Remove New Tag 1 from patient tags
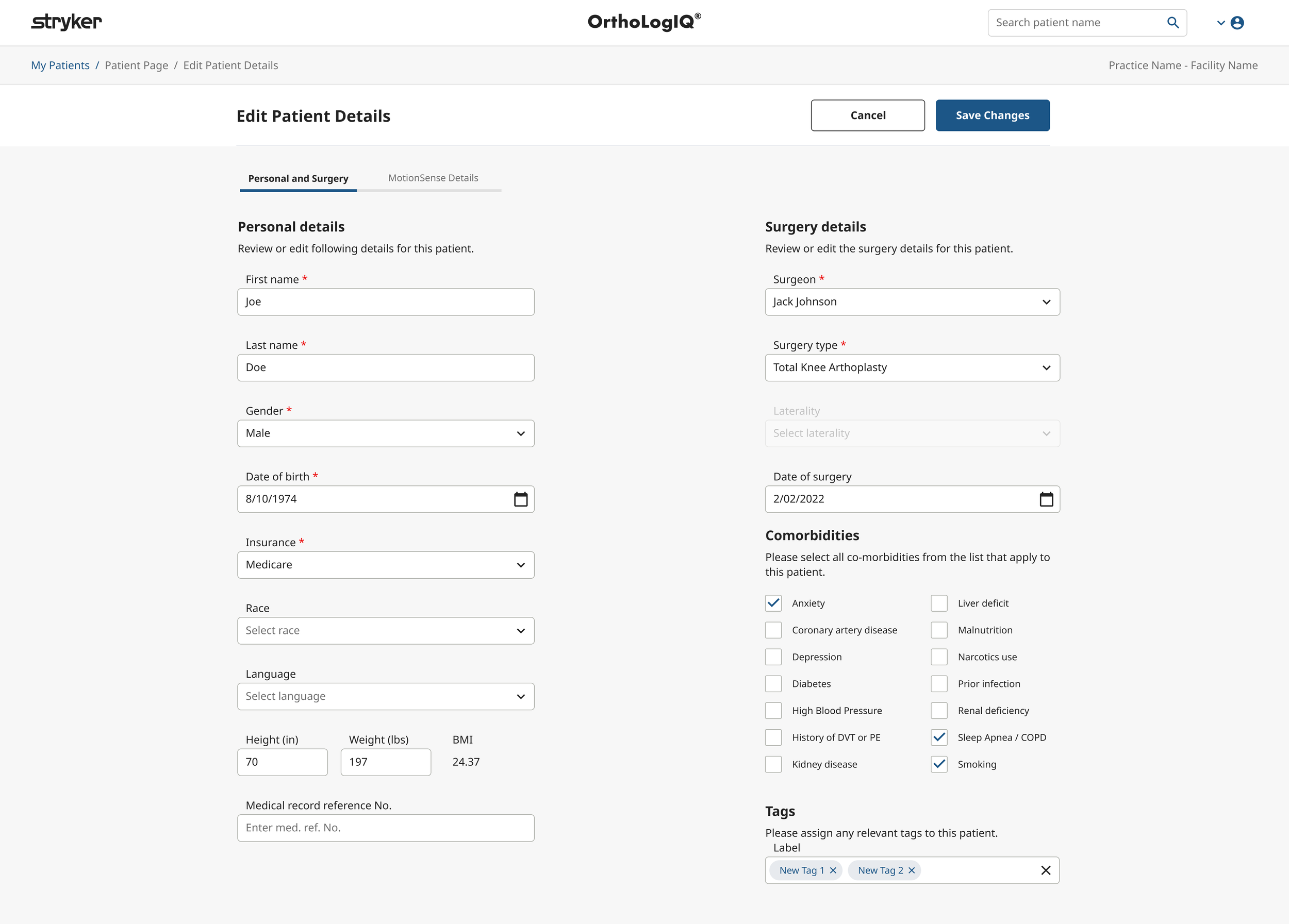Viewport: 1289px width, 924px height. [833, 870]
